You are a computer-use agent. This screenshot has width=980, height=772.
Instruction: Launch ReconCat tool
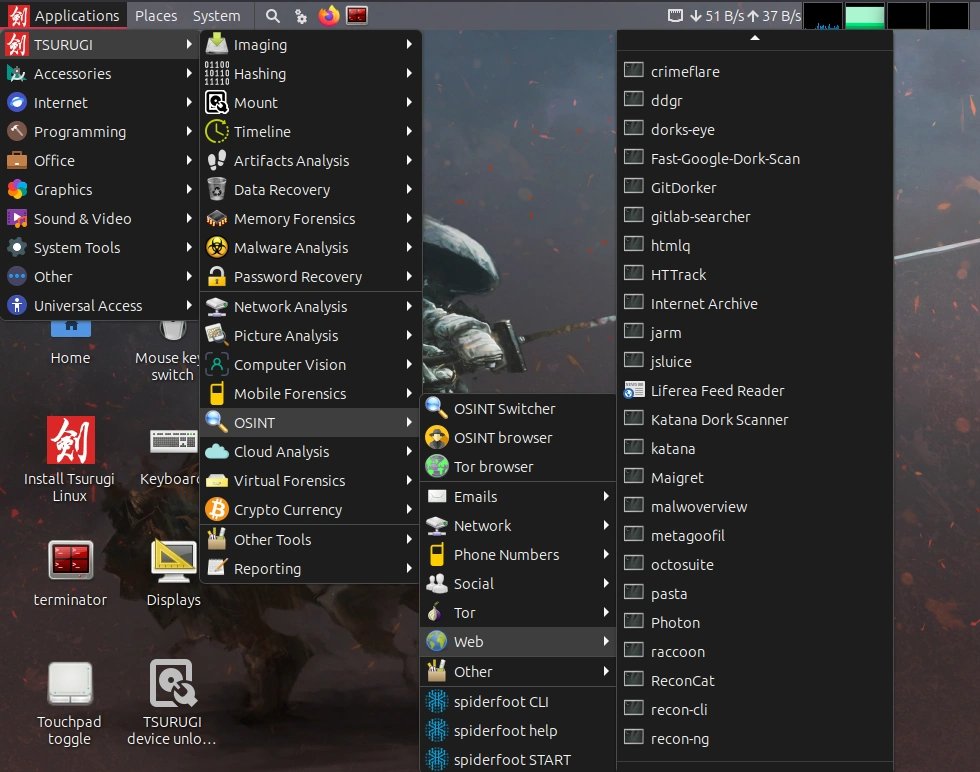(x=754, y=680)
